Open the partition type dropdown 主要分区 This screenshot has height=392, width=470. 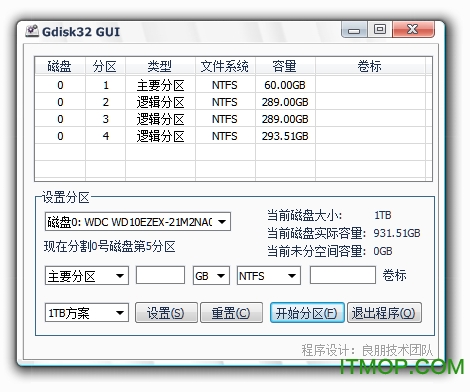[87, 276]
